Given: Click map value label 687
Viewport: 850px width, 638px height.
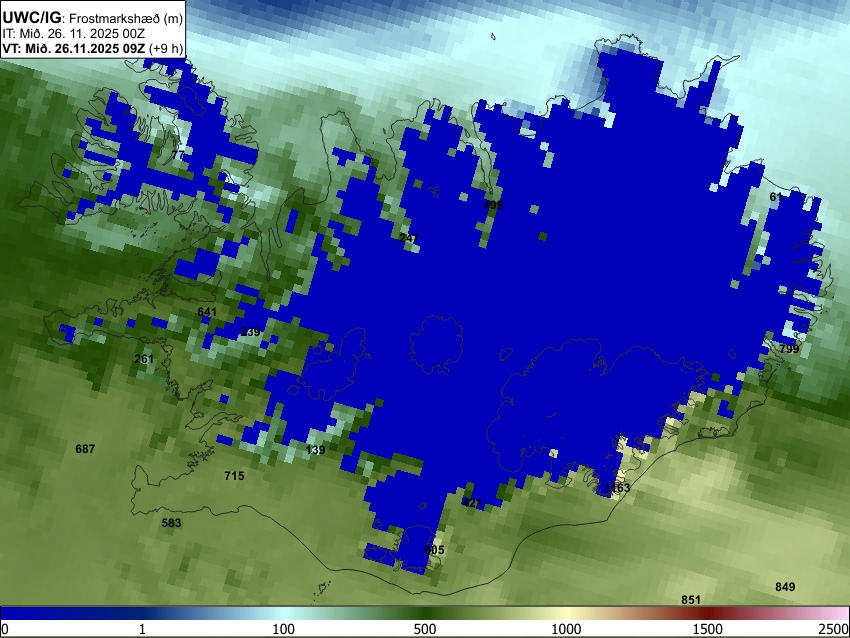Looking at the screenshot, I should (85, 449).
